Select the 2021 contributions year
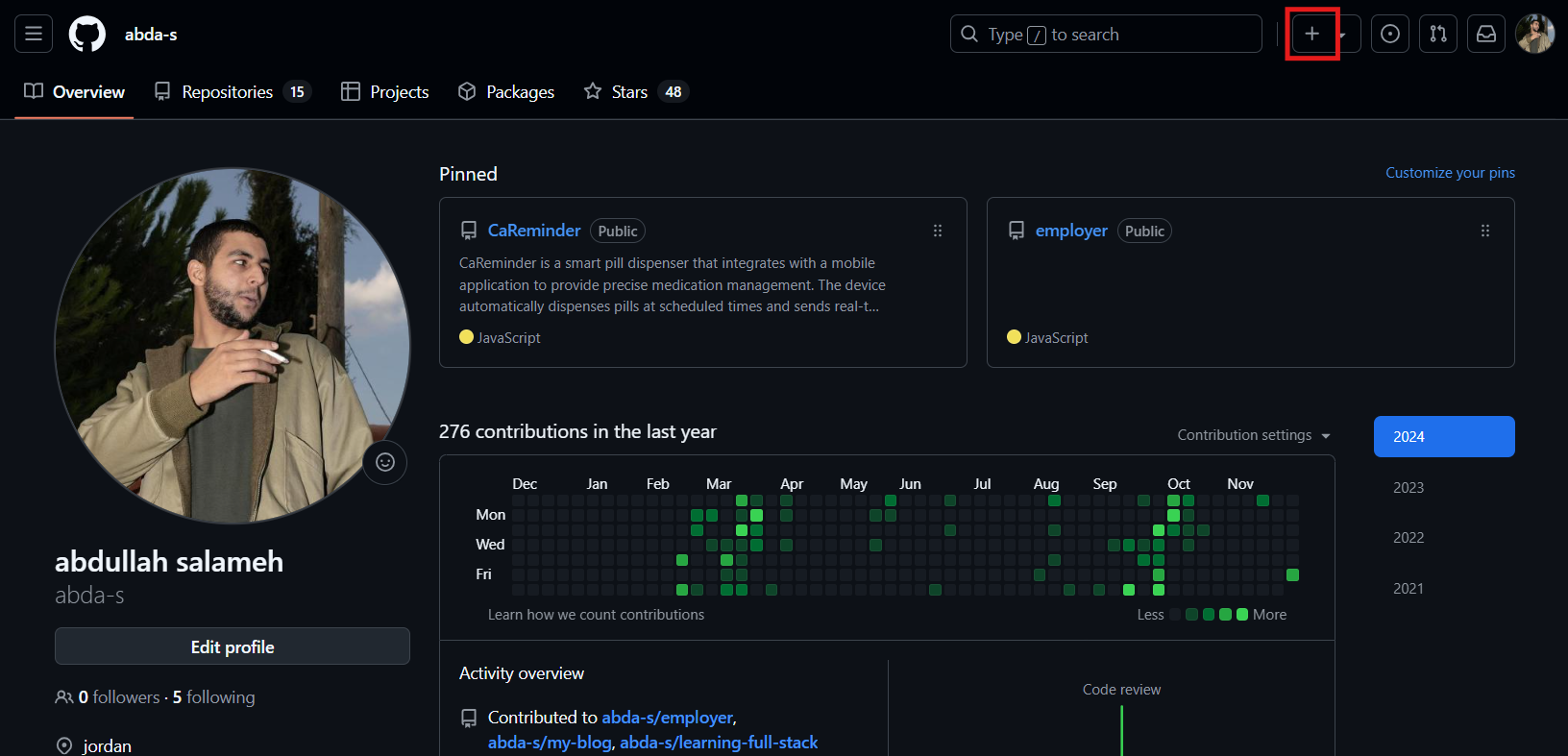The width and height of the screenshot is (1568, 756). tap(1409, 589)
